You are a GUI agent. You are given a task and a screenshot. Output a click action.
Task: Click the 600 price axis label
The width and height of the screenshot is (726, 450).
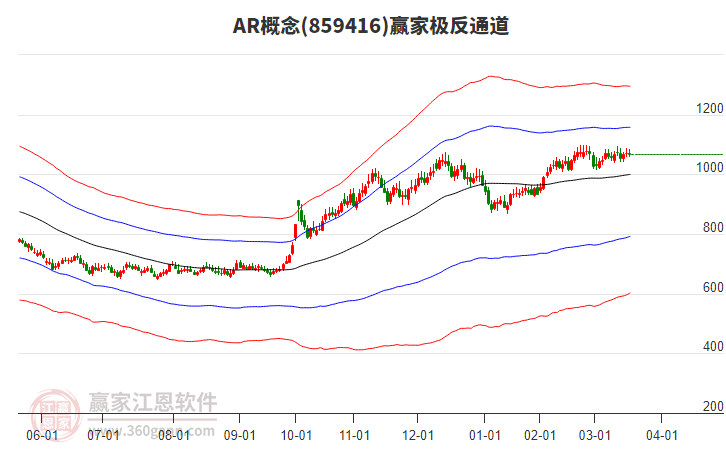click(x=713, y=287)
